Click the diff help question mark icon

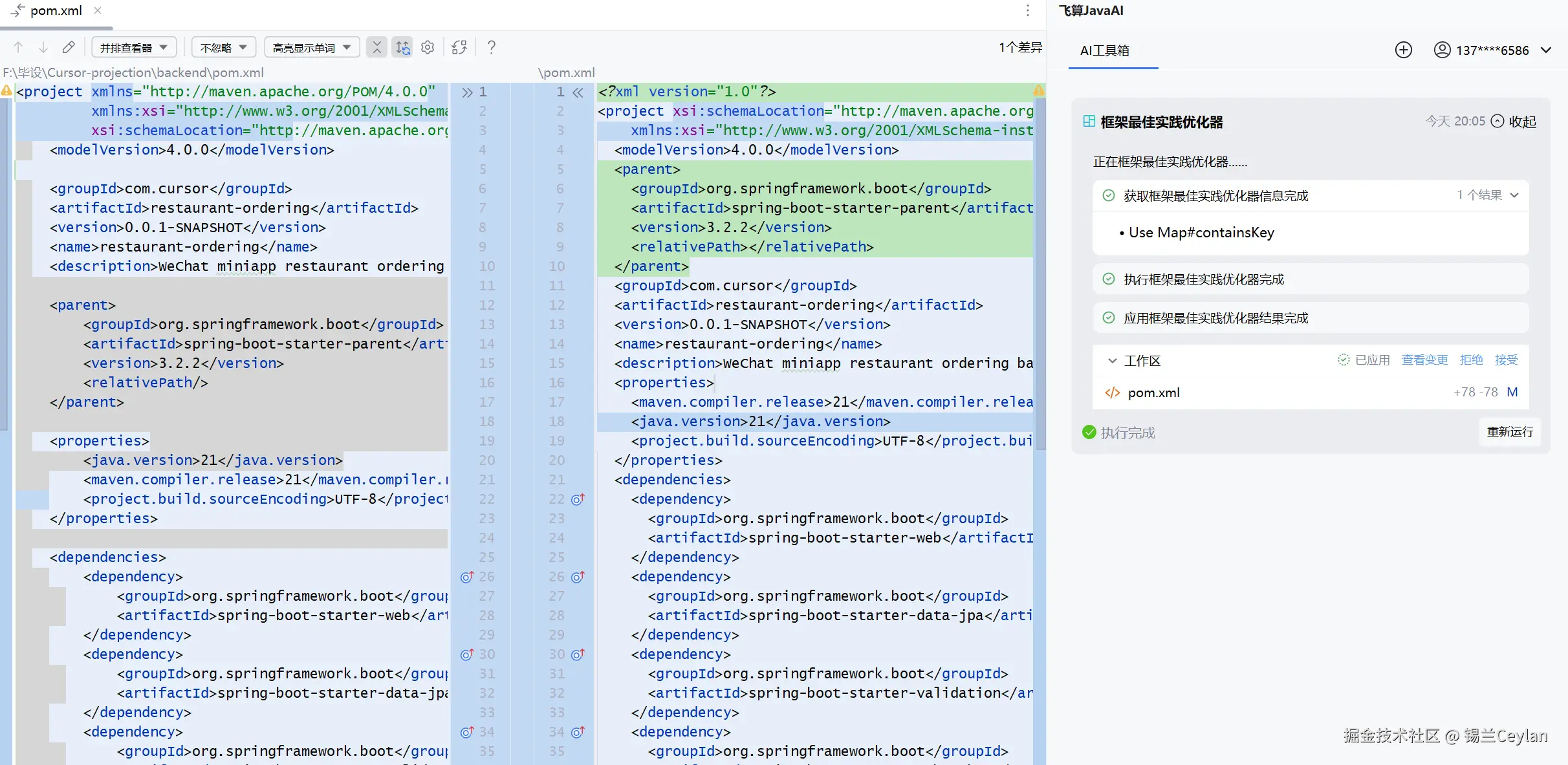click(492, 47)
